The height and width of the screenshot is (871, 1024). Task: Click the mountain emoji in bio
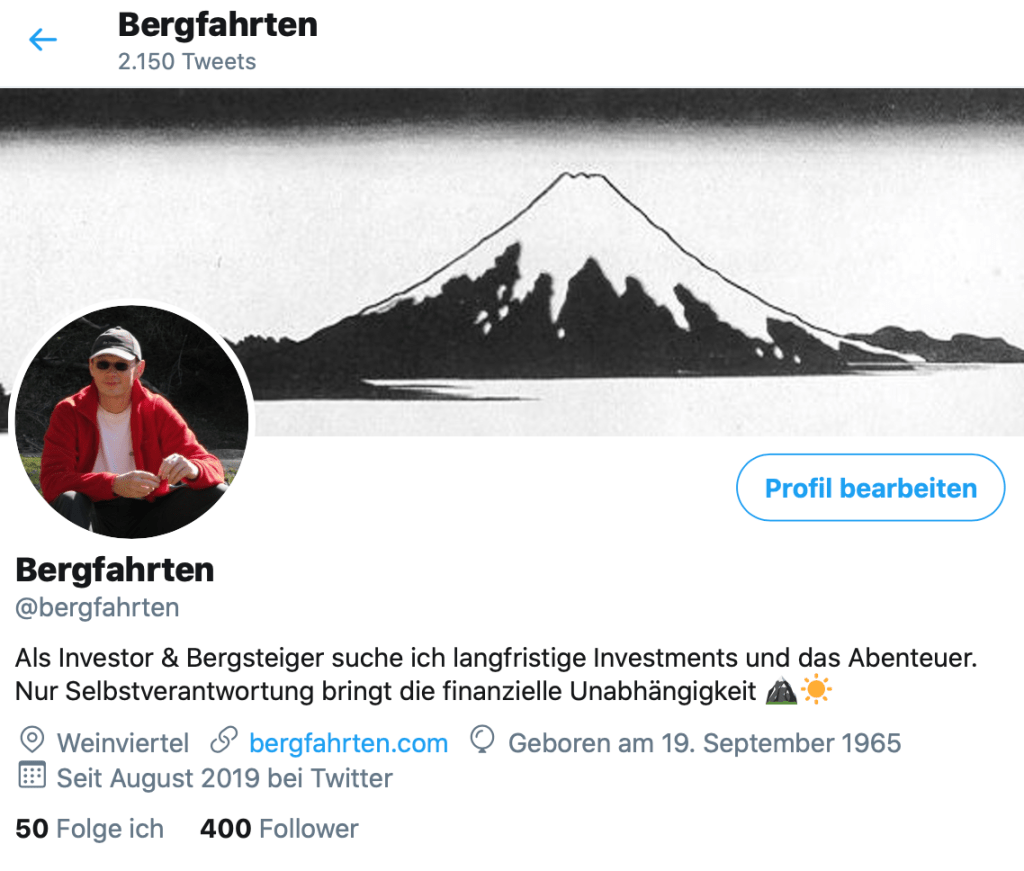pos(781,691)
